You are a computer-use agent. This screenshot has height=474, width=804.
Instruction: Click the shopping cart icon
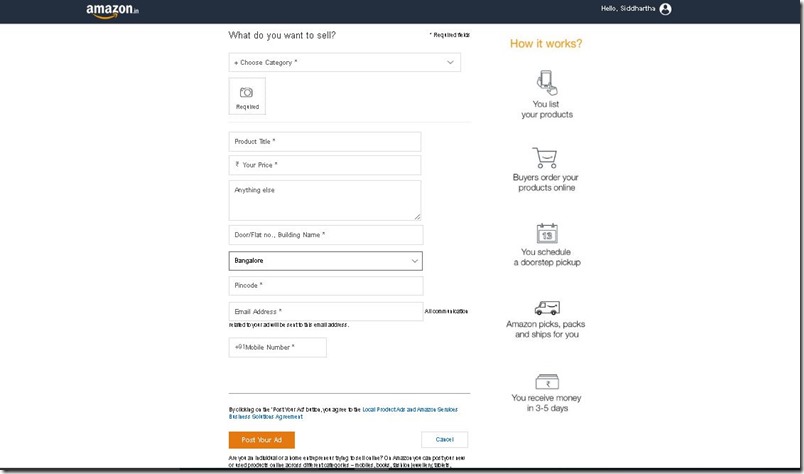546,158
